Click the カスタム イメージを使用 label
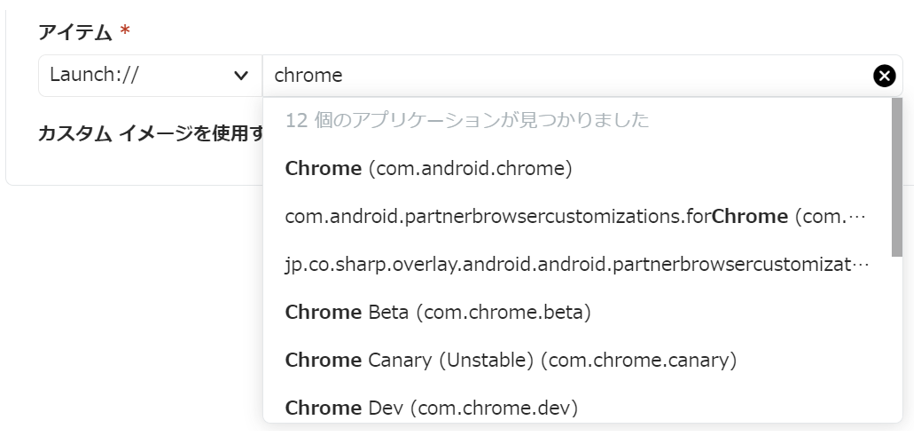This screenshot has width=914, height=431. (150, 133)
